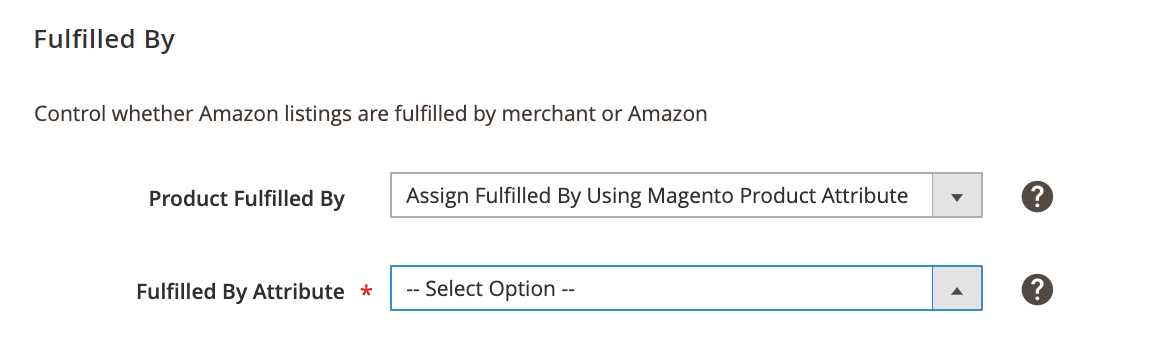Collapse the Fulfilled By Attribute arrow button

(957, 289)
